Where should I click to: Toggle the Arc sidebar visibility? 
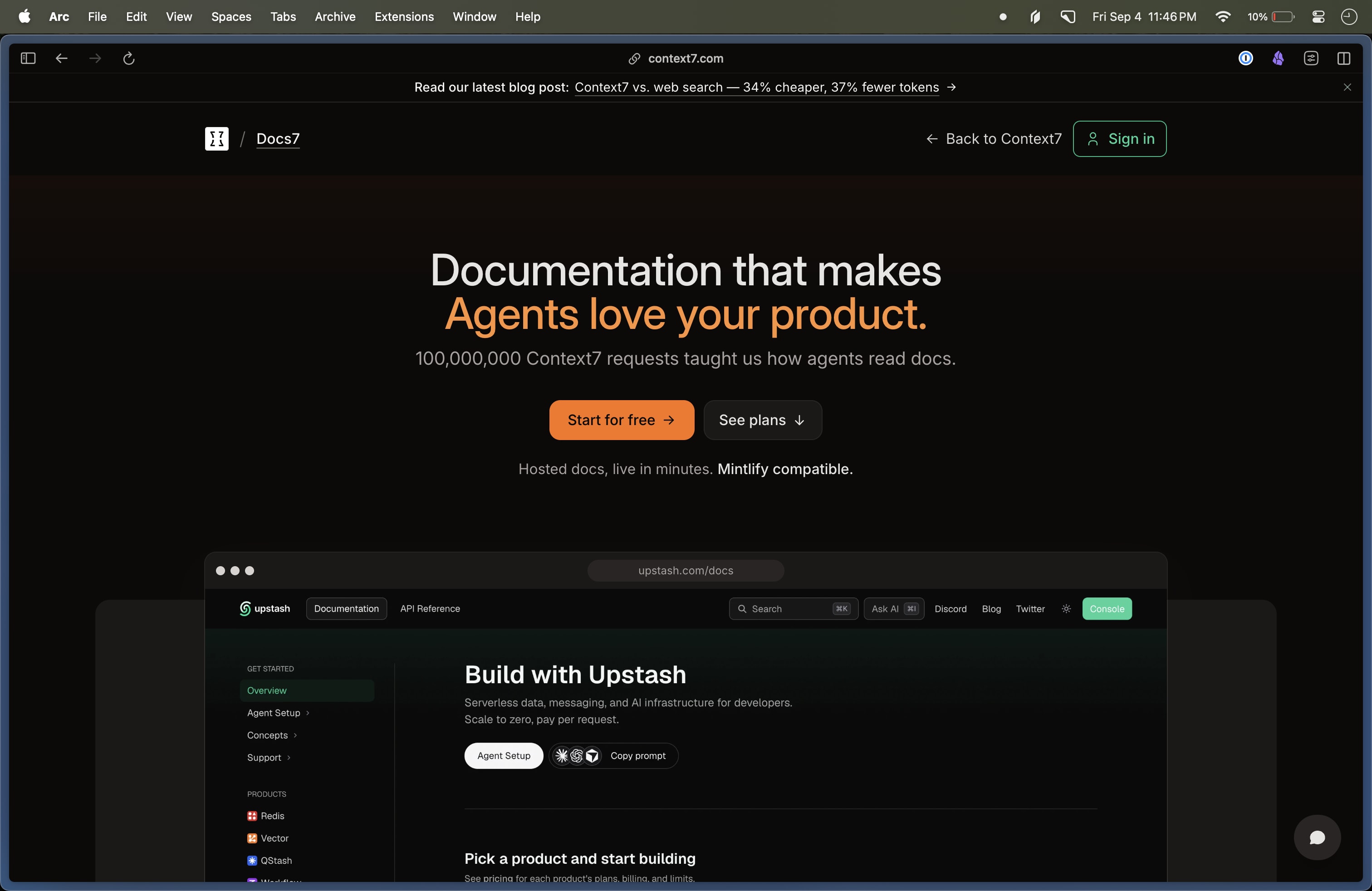click(28, 58)
